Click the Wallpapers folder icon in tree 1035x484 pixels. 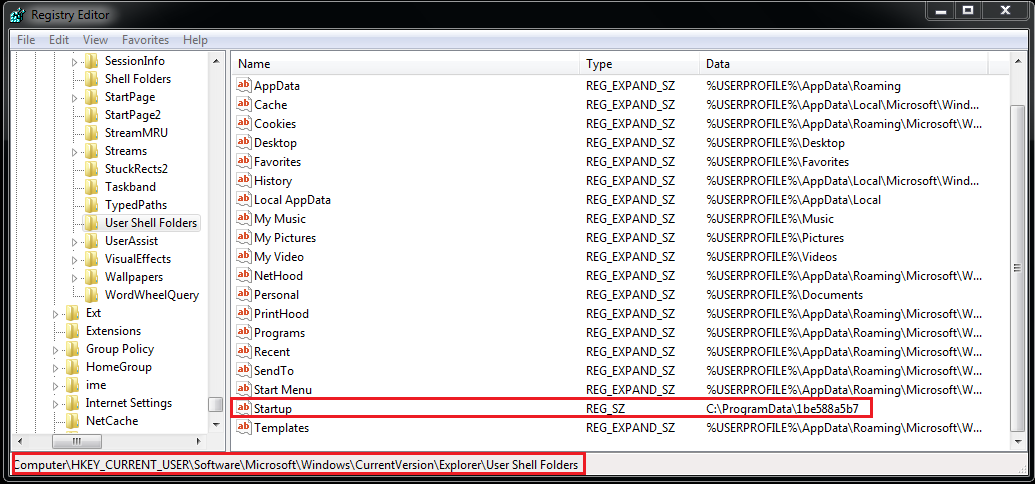[92, 277]
